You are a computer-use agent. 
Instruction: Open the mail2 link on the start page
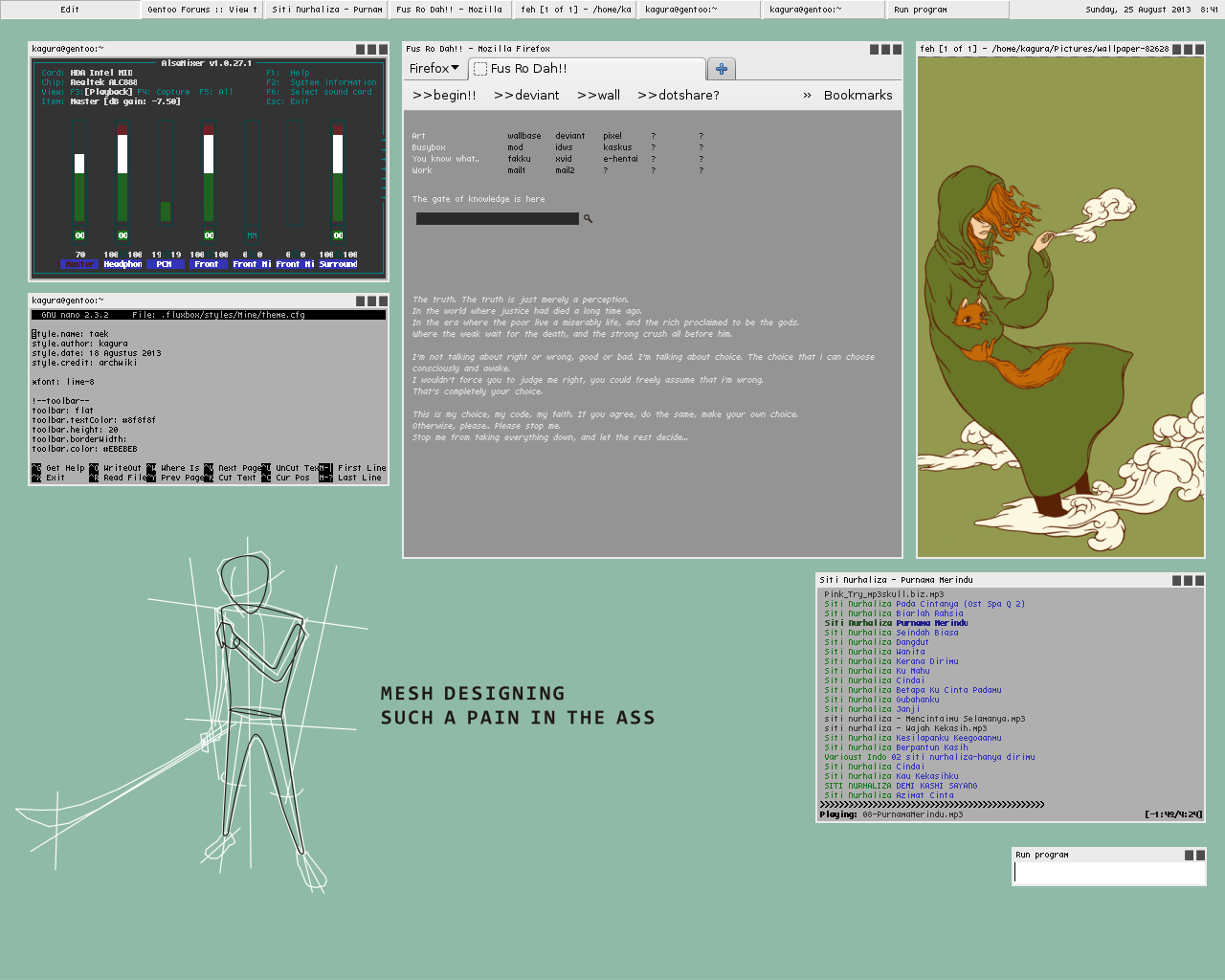click(x=565, y=170)
